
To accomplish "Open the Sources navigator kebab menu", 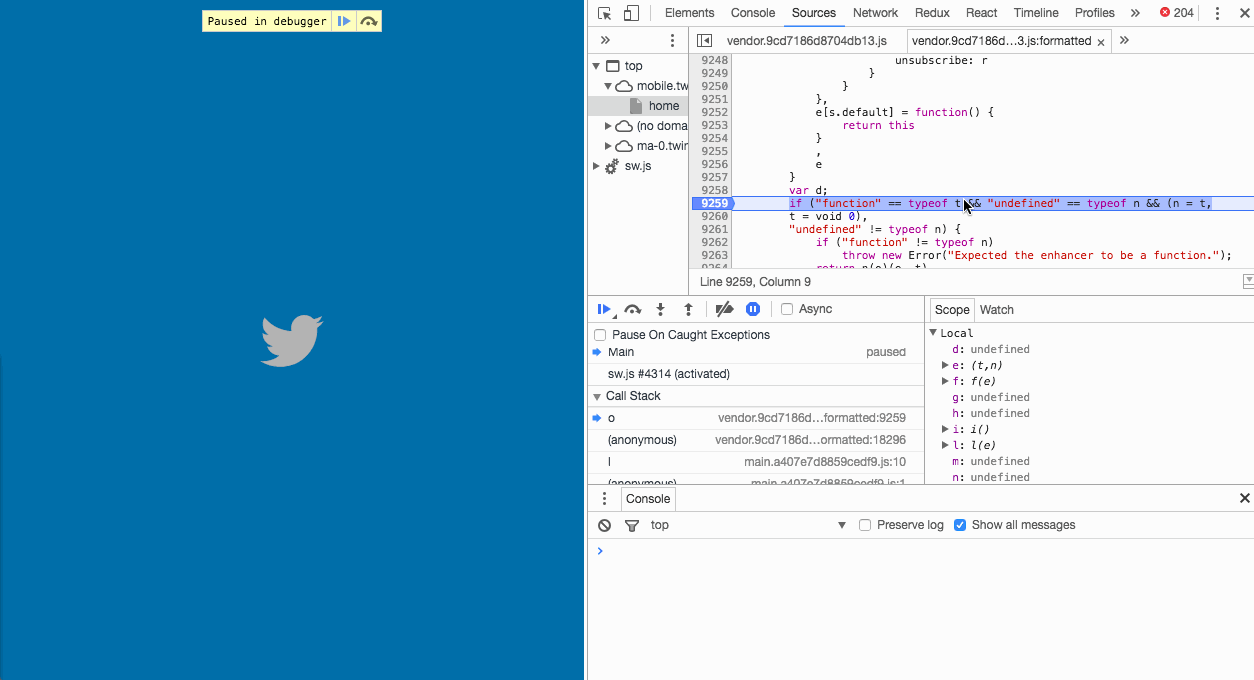I will pos(672,41).
